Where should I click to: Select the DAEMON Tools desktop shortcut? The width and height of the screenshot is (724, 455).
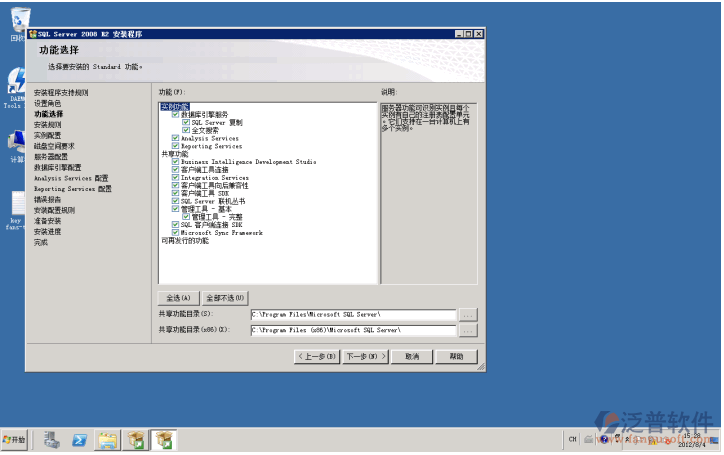[16, 83]
